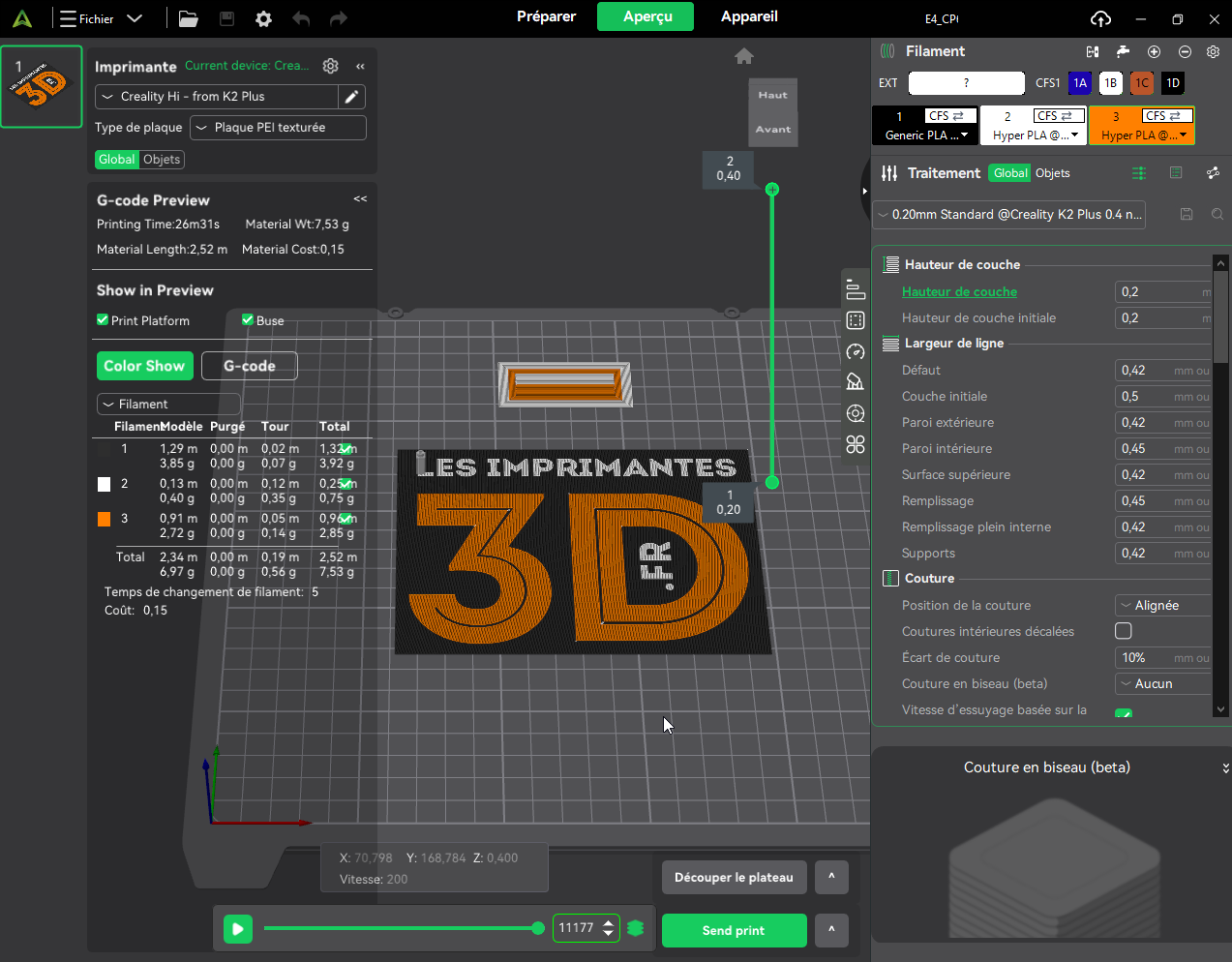This screenshot has height=962, width=1232.
Task: Toggle filament 1 visibility checkbox in table
Action: click(x=346, y=449)
